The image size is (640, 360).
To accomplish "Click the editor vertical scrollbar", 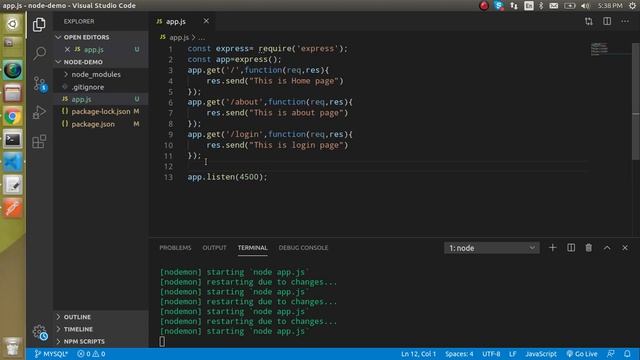I will pyautogui.click(x=636, y=101).
